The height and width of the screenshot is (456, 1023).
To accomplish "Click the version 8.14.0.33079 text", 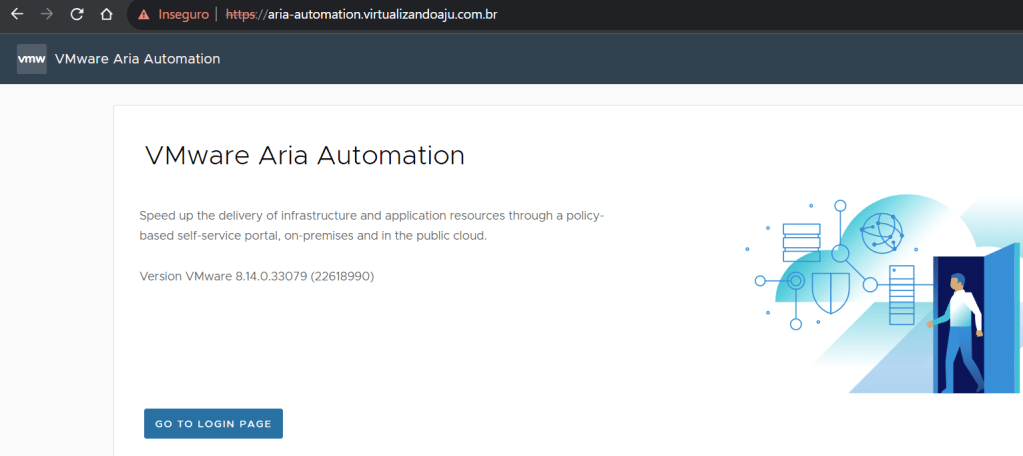I will click(257, 275).
